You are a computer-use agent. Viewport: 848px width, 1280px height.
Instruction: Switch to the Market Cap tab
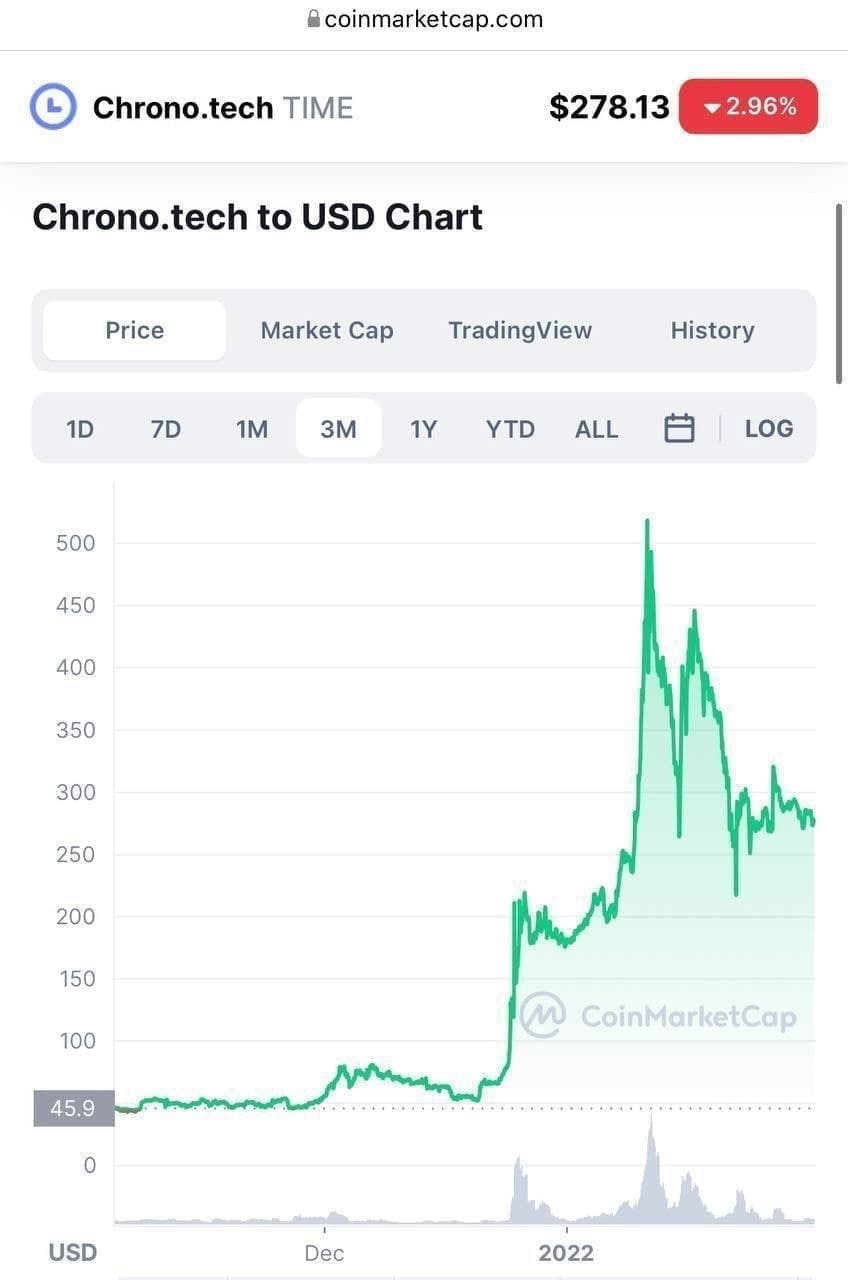327,330
